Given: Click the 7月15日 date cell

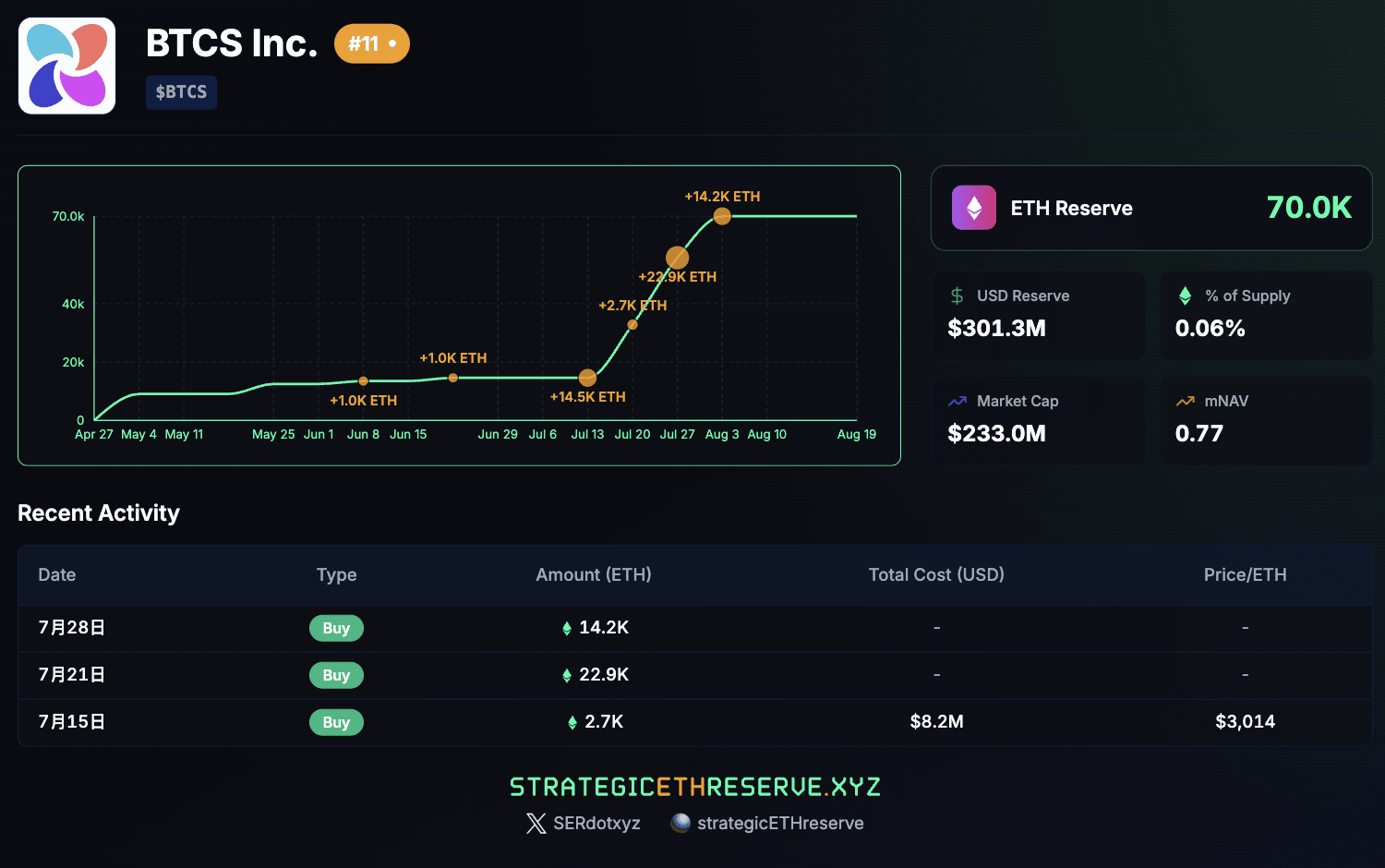Looking at the screenshot, I should [72, 722].
